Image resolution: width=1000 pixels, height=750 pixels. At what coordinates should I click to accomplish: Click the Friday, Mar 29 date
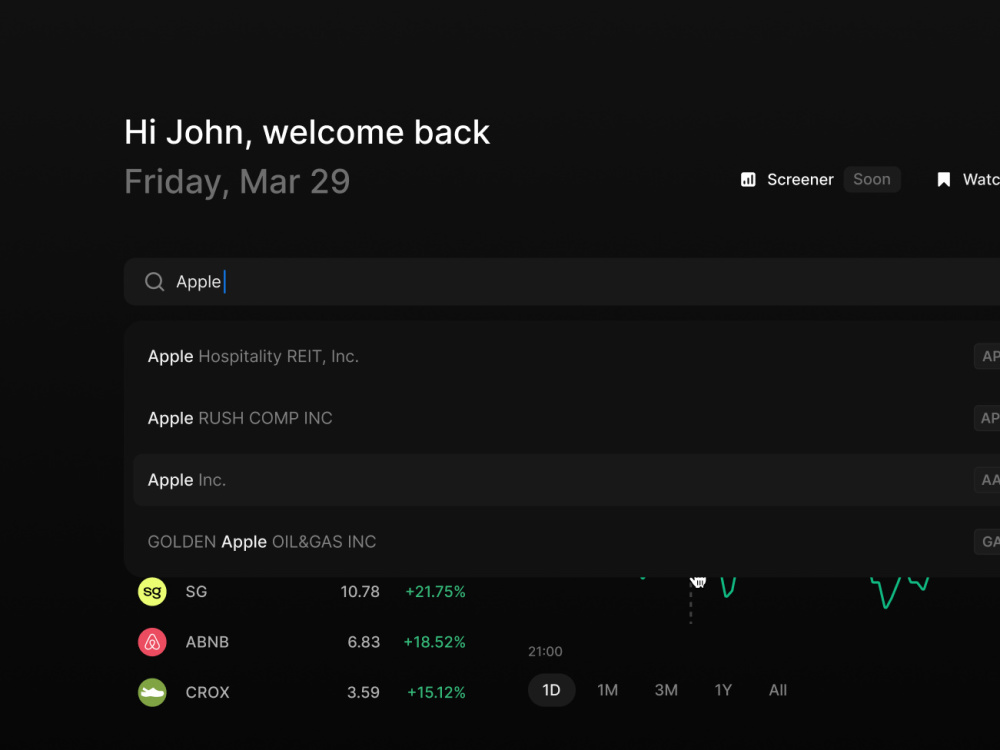click(237, 182)
